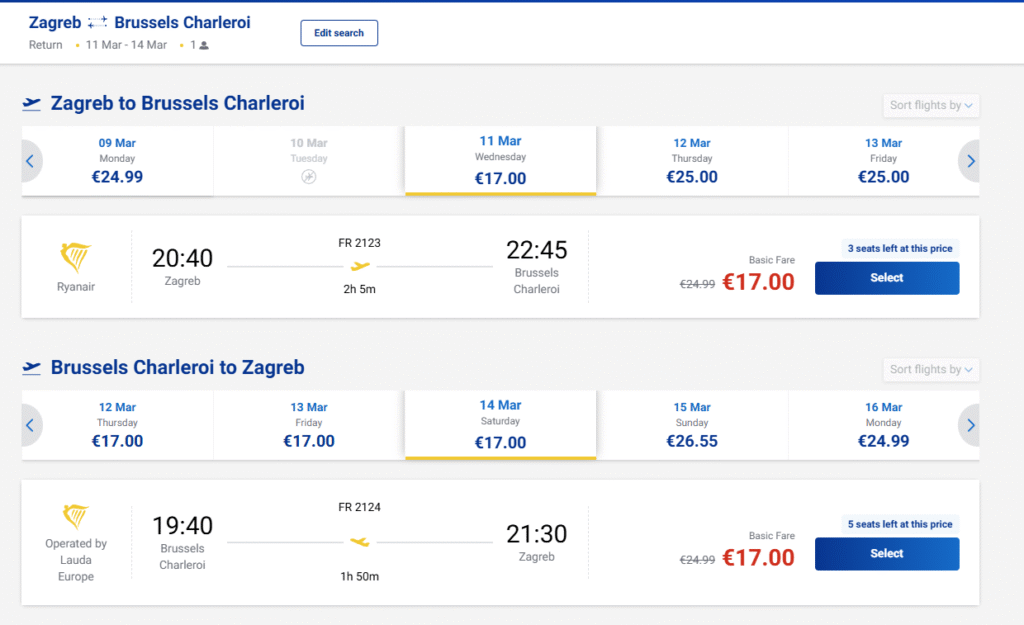
Task: Click the left arrow on outbound date carousel
Action: coord(30,161)
